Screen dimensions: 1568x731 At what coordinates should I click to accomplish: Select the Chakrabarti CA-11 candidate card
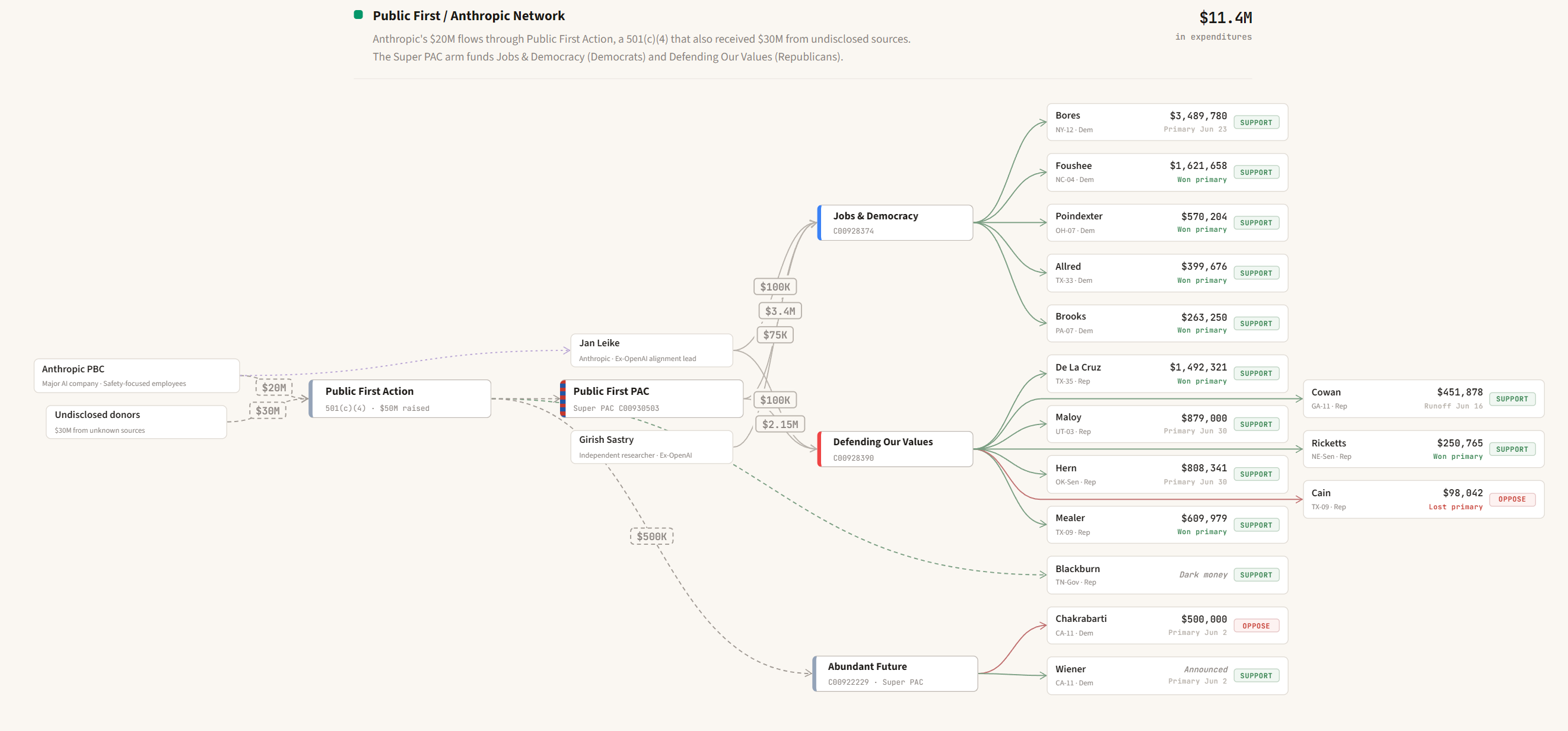coord(1167,625)
